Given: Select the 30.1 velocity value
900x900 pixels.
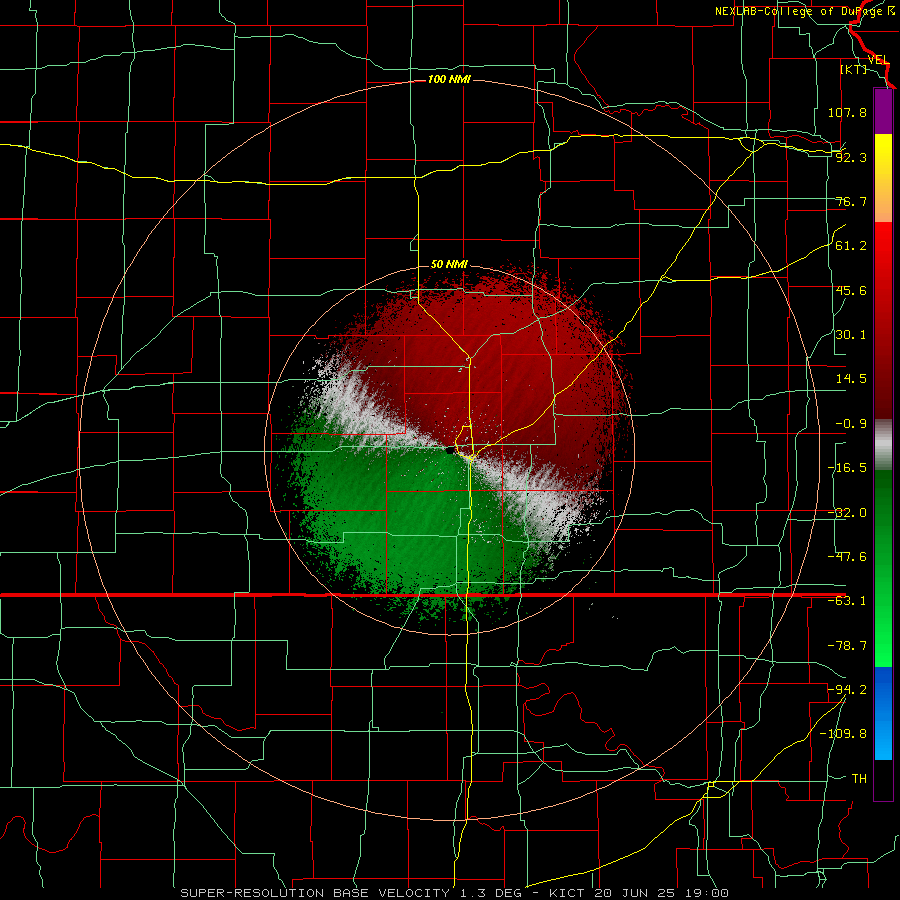Looking at the screenshot, I should [x=851, y=335].
